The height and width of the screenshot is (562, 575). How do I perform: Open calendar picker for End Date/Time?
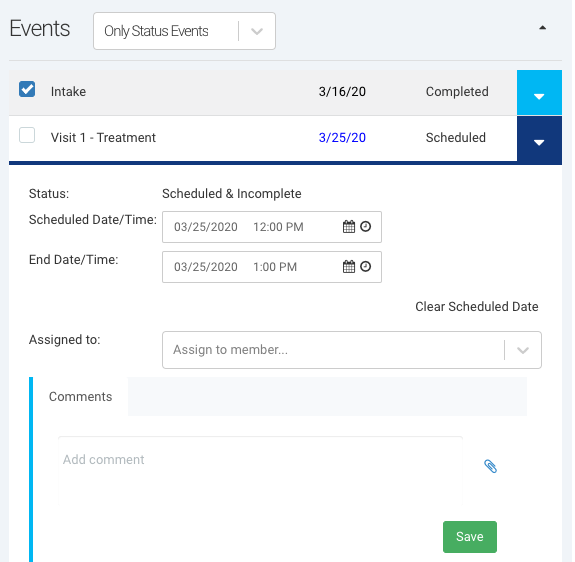349,267
